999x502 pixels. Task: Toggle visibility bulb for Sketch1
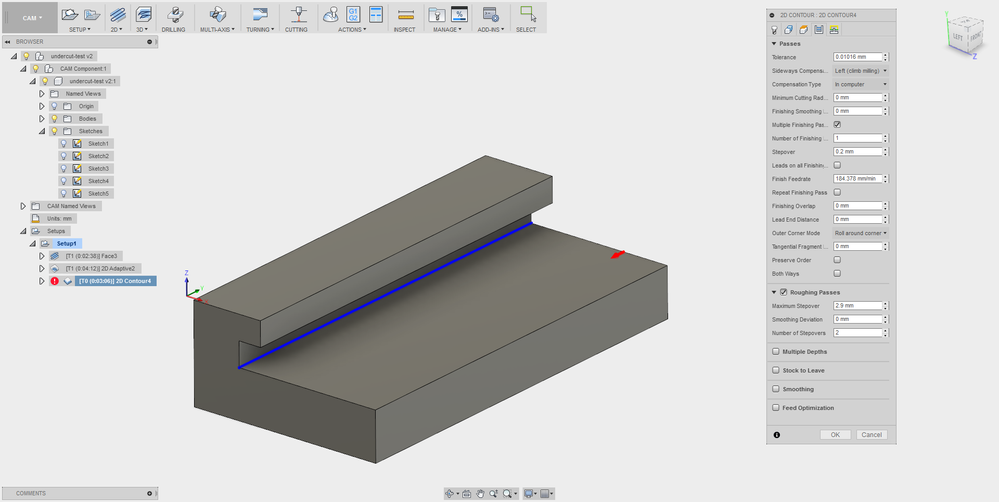point(63,143)
